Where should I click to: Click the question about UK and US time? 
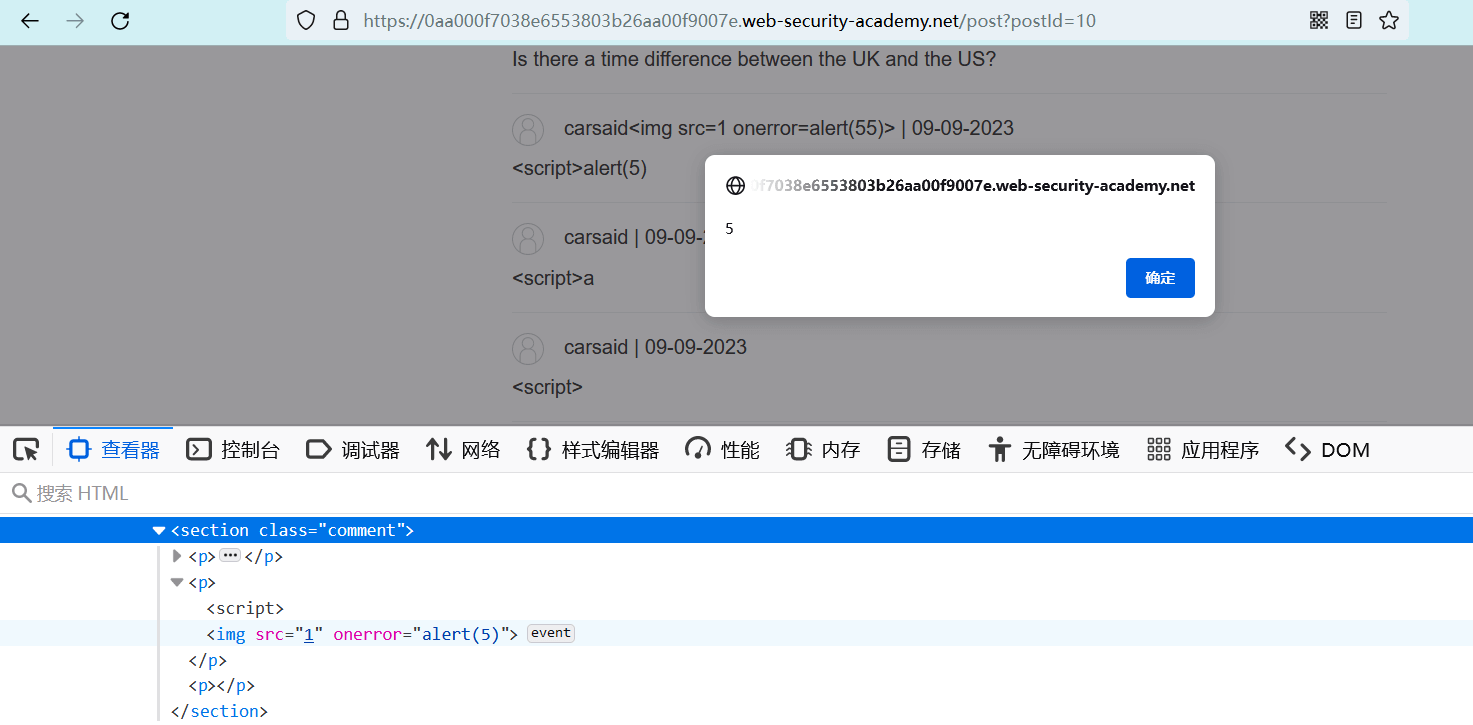tap(754, 59)
